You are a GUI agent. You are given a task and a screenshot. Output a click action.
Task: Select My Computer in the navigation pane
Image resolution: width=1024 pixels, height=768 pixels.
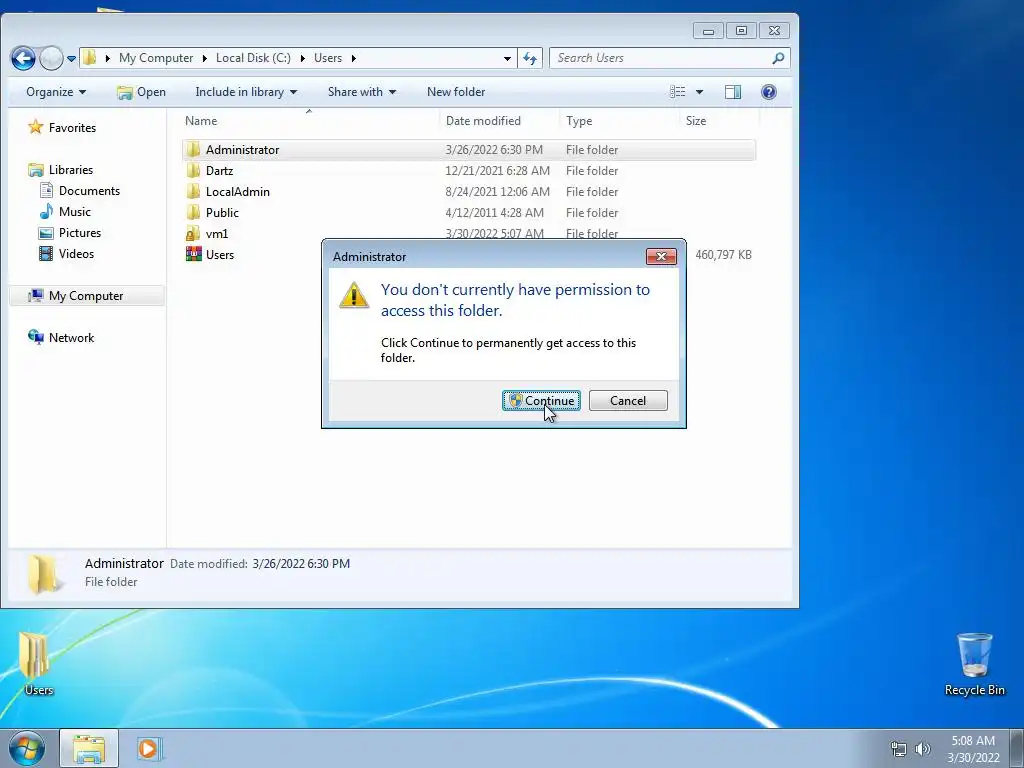point(86,296)
